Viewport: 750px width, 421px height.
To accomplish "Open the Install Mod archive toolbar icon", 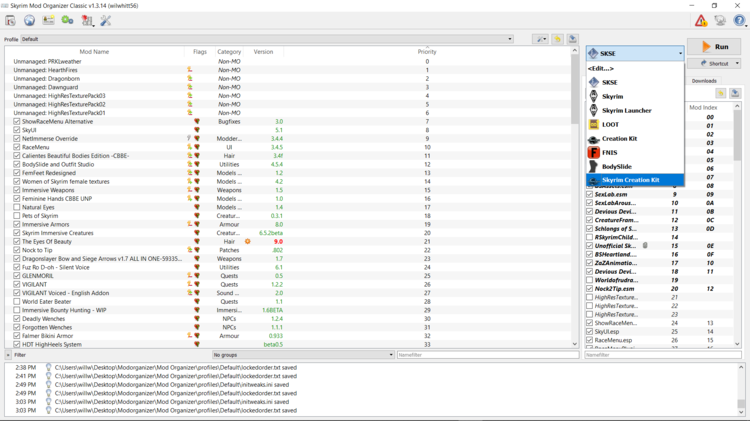I will [x=11, y=21].
